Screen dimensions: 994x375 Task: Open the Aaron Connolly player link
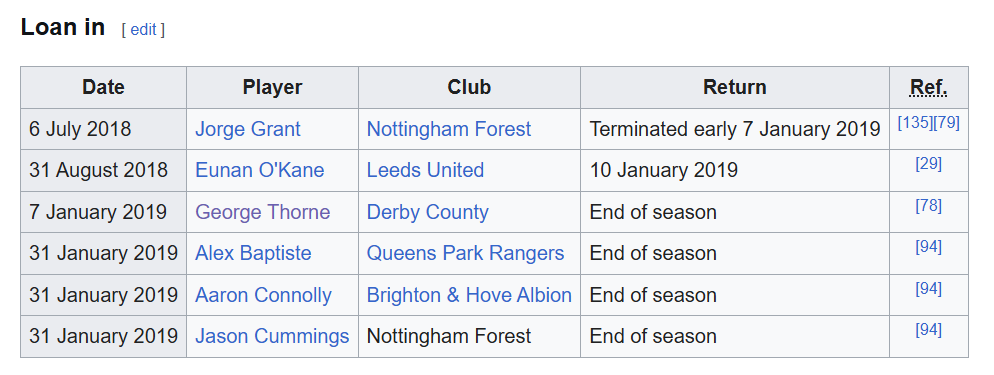[x=263, y=295]
